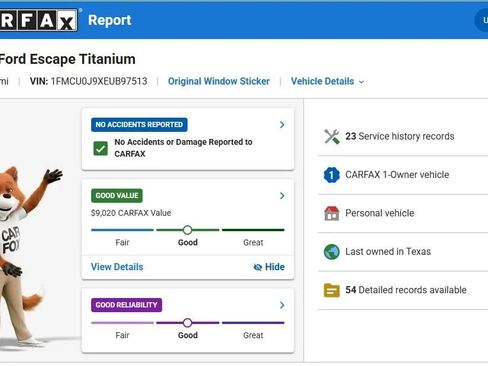
Task: Click the house Personal vehicle icon
Action: click(x=332, y=213)
